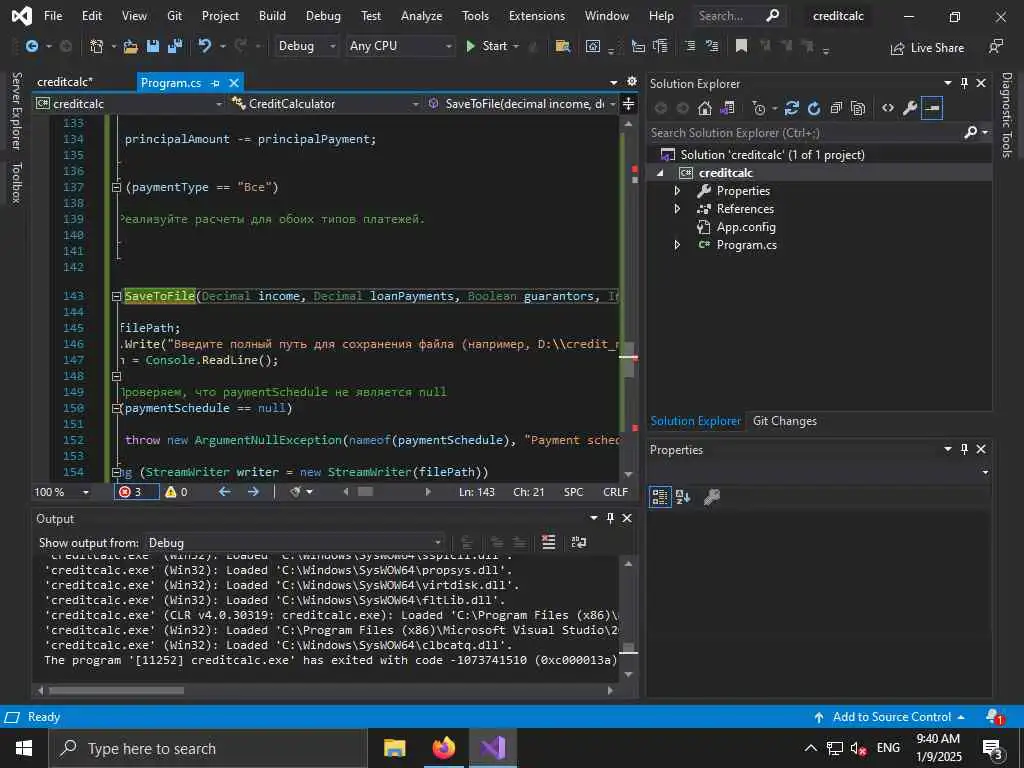Click the Search Solution Explorer field
This screenshot has width=1024, height=768.
tap(806, 133)
